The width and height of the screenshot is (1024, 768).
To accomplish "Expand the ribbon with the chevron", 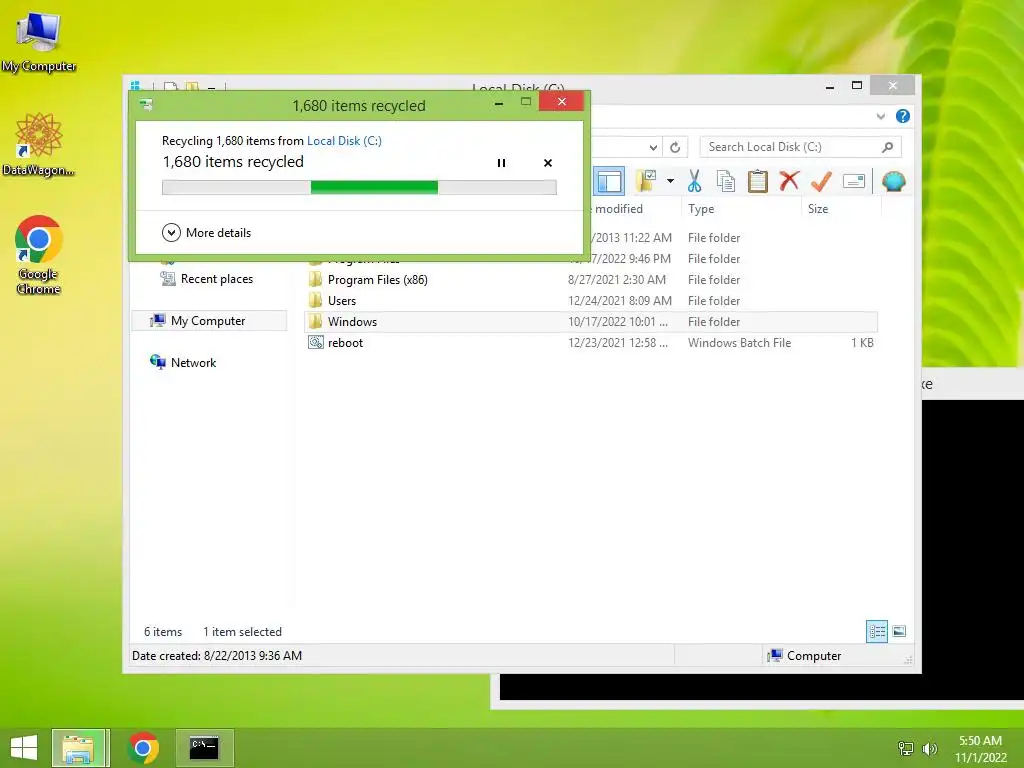I will (880, 116).
